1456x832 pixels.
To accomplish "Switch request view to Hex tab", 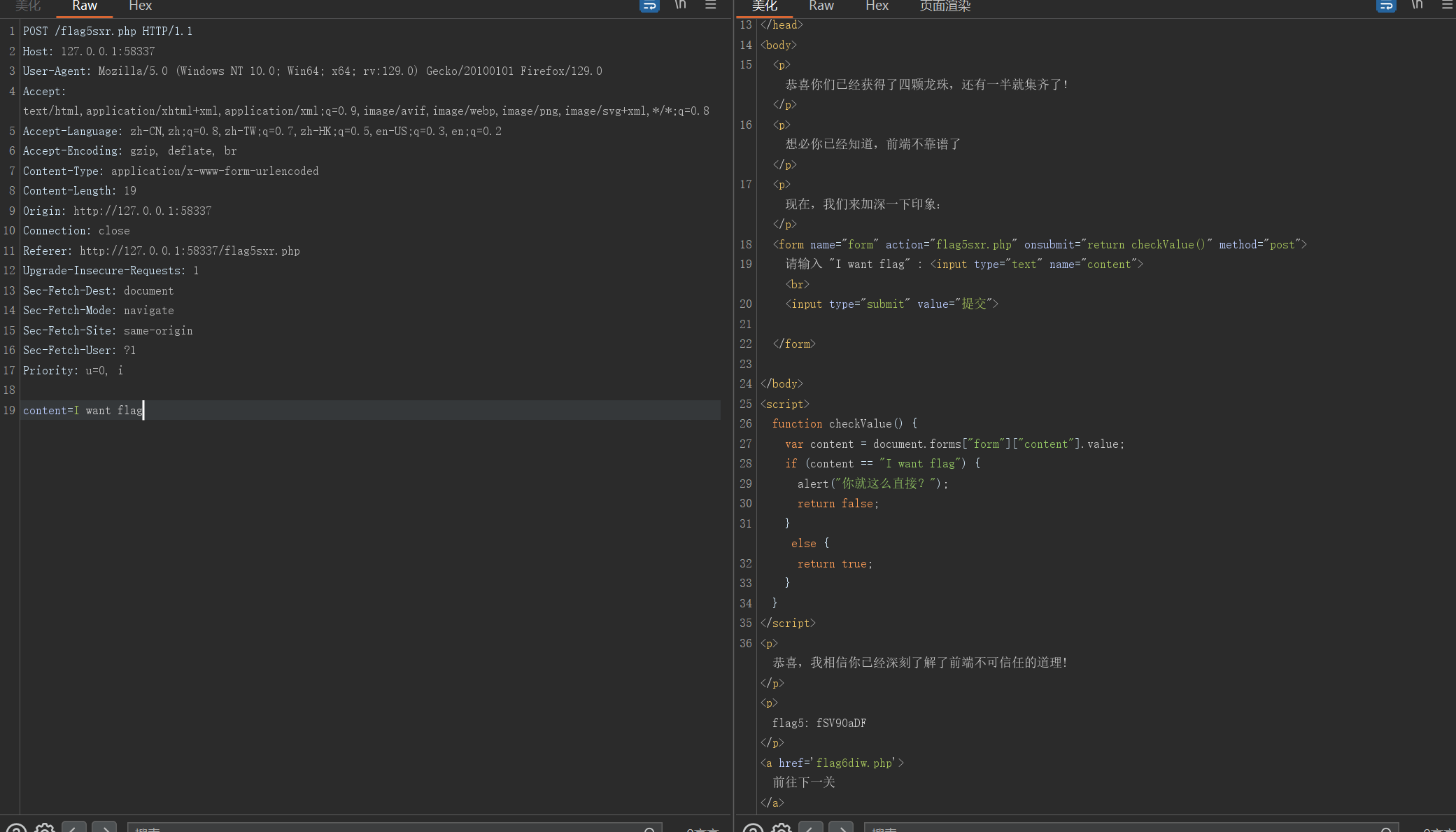I will (x=140, y=6).
